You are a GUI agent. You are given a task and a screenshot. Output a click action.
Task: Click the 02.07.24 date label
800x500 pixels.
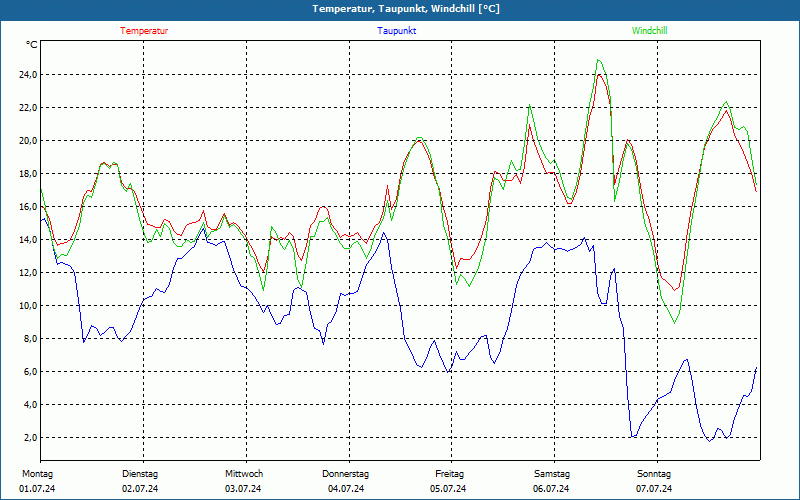[140, 489]
